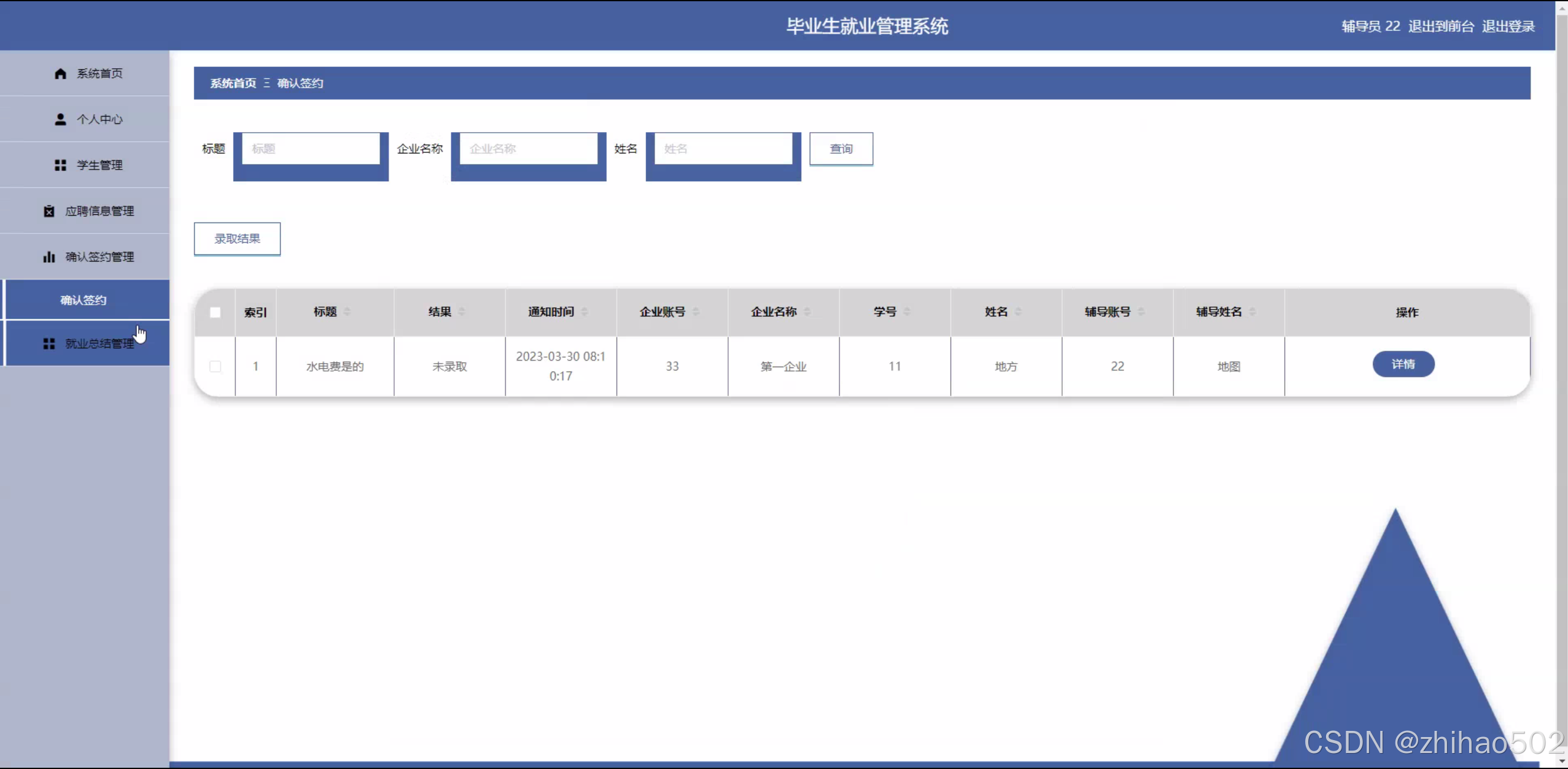Sort by 辅导账号 column arrows
Viewport: 1568px width, 769px height.
click(x=1141, y=311)
